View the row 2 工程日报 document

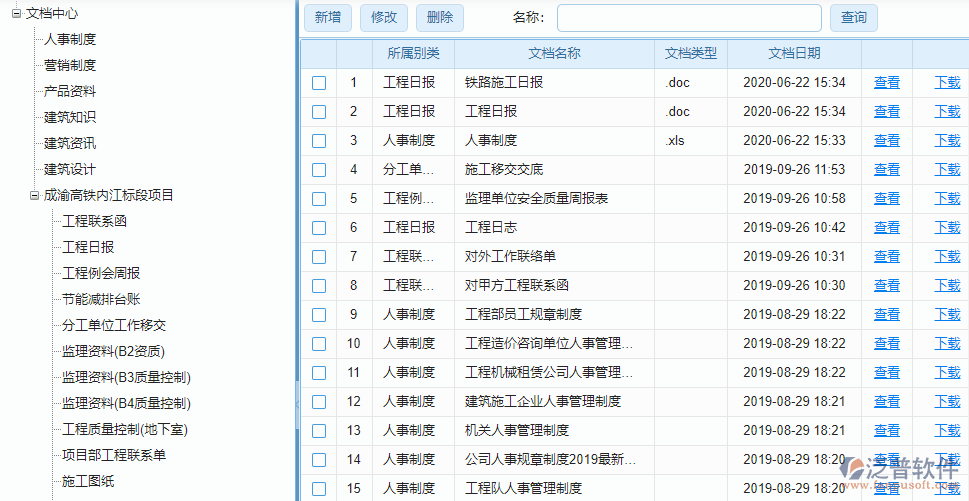pyautogui.click(x=887, y=112)
